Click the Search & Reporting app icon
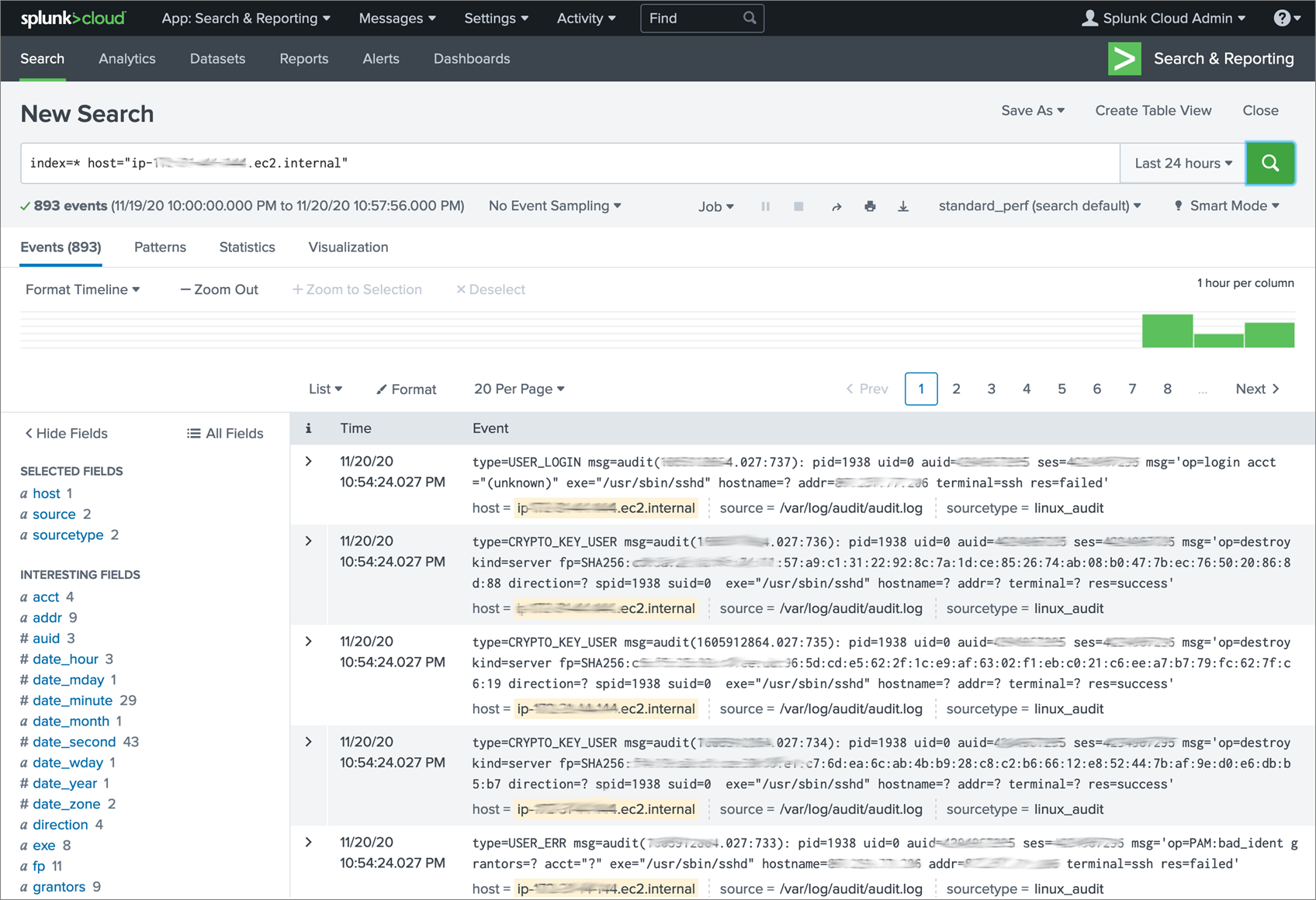Viewport: 1316px width, 900px height. (1124, 58)
